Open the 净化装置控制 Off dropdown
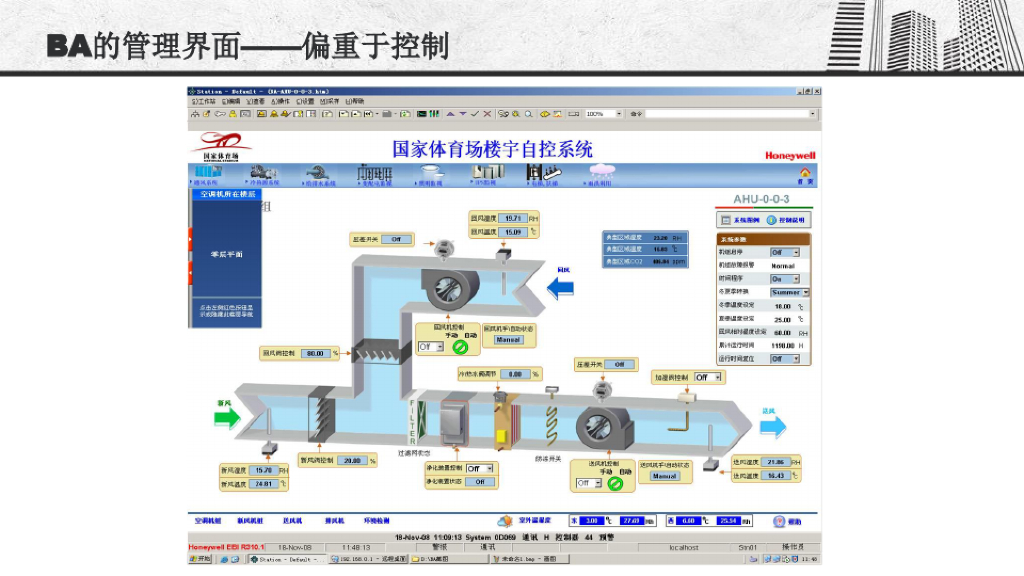Image resolution: width=1024 pixels, height=576 pixels. (480, 468)
